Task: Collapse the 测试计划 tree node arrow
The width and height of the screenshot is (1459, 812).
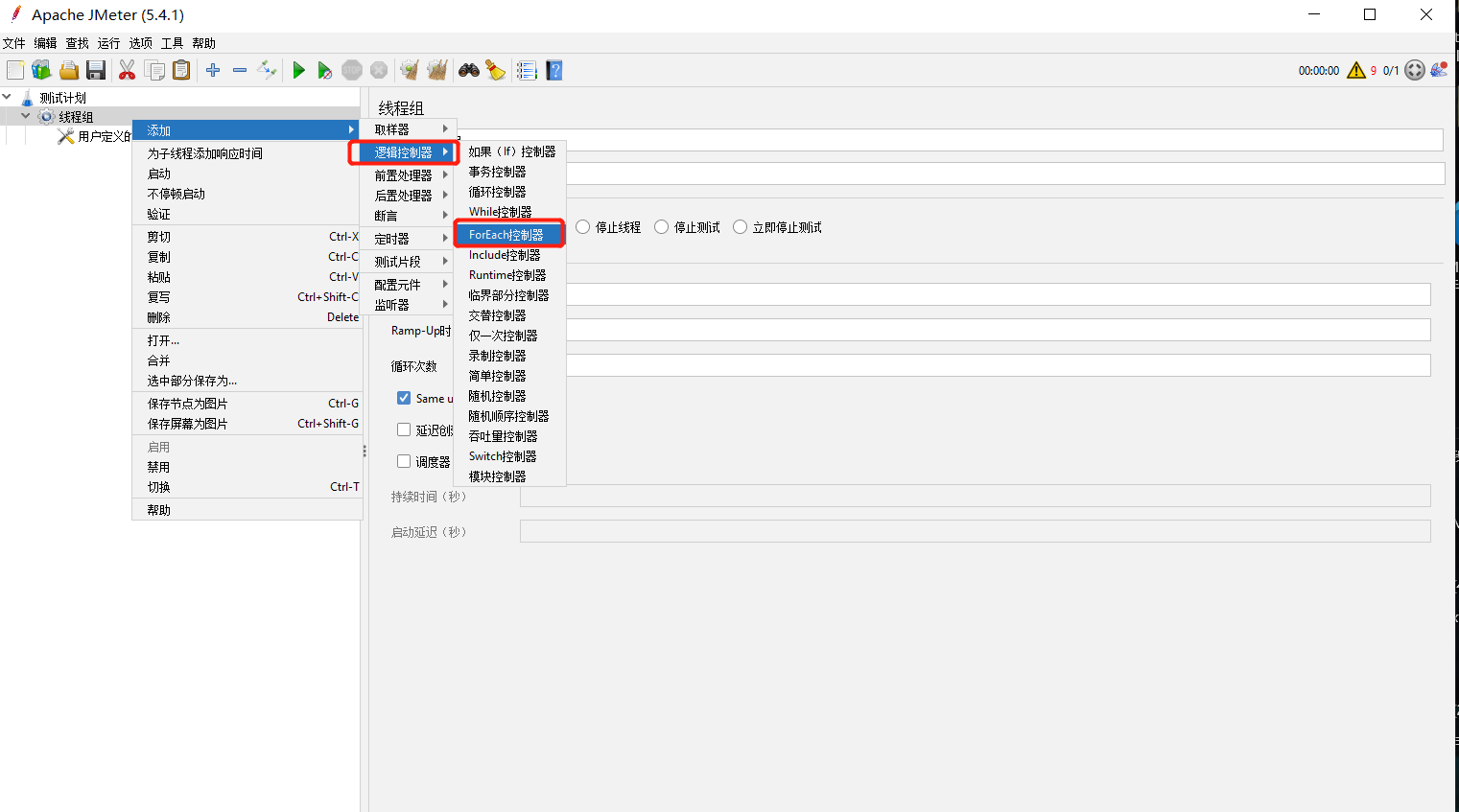Action: click(x=8, y=97)
